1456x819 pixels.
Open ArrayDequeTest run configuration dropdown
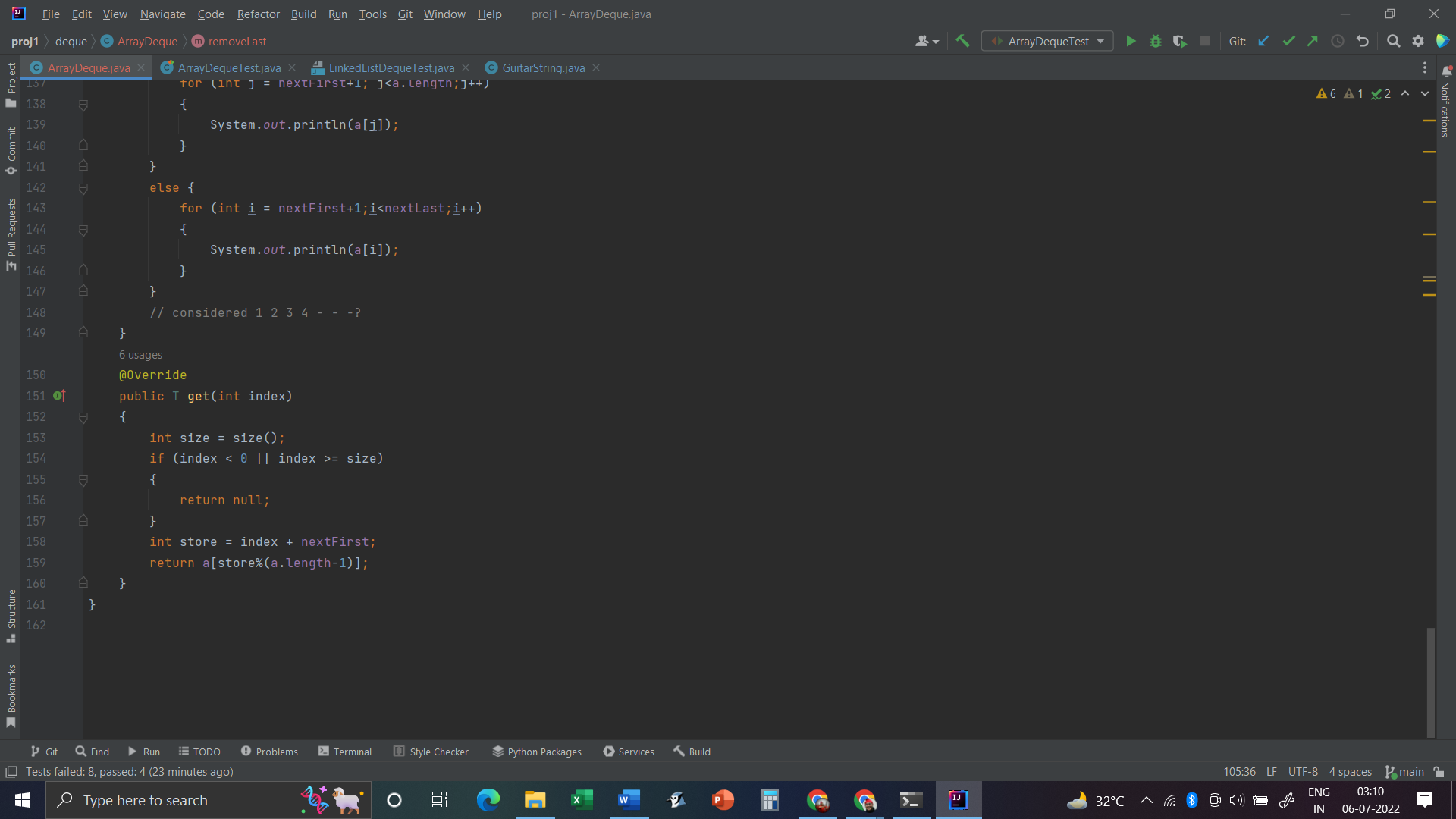pos(1047,42)
